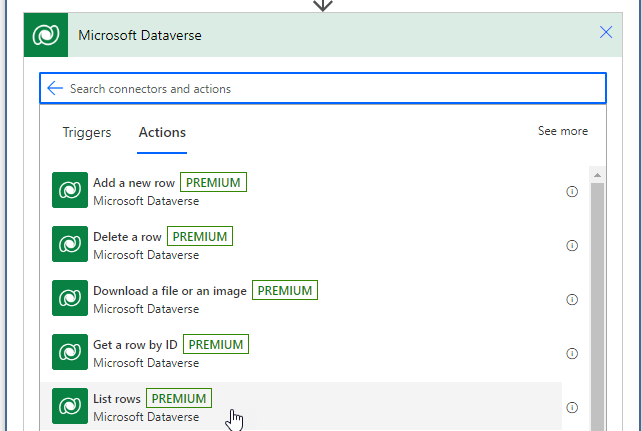Select the Actions tab
This screenshot has width=642, height=431.
tap(162, 132)
